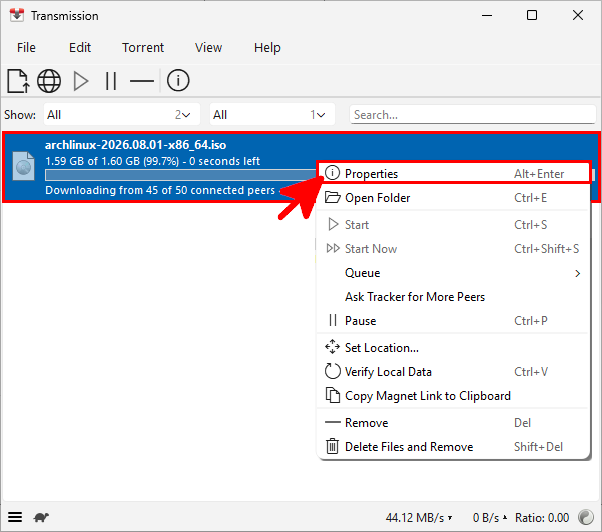Select Start Now in context menu
The height and width of the screenshot is (532, 602).
453,249
